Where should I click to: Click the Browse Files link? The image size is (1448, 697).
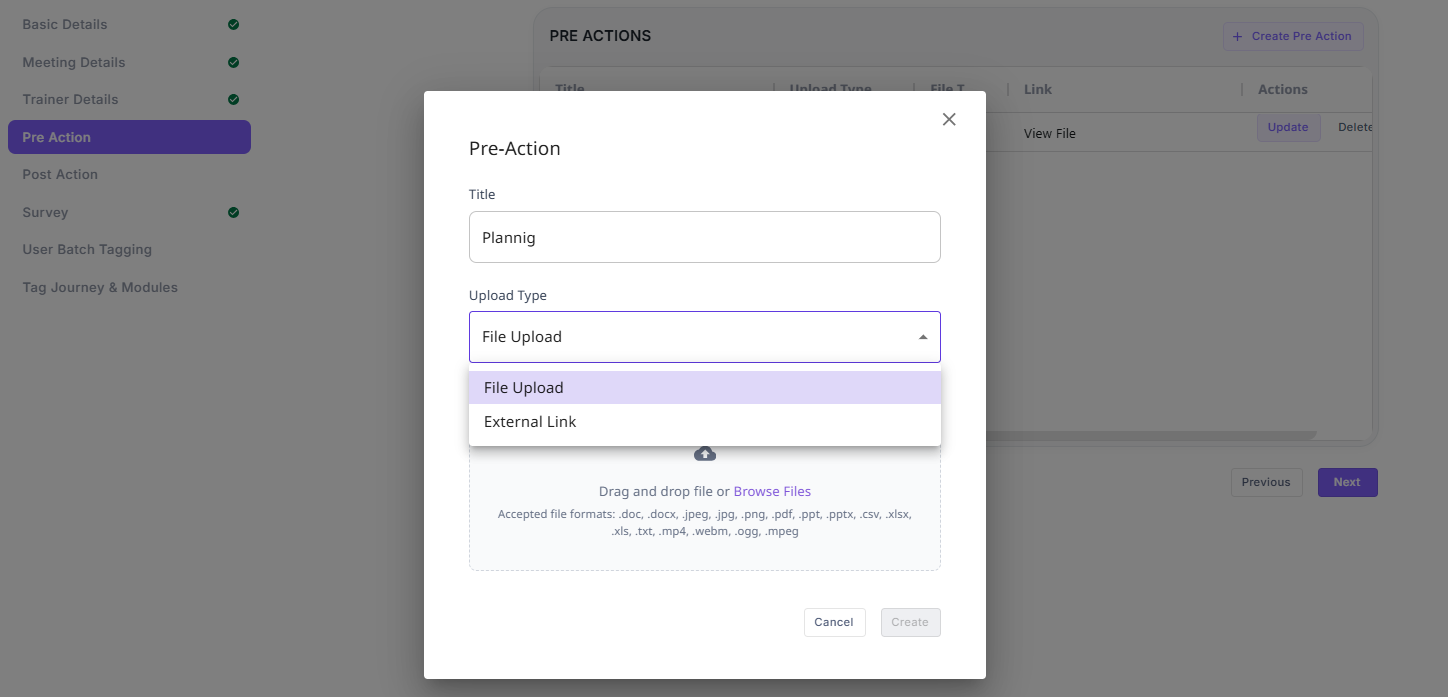(772, 491)
